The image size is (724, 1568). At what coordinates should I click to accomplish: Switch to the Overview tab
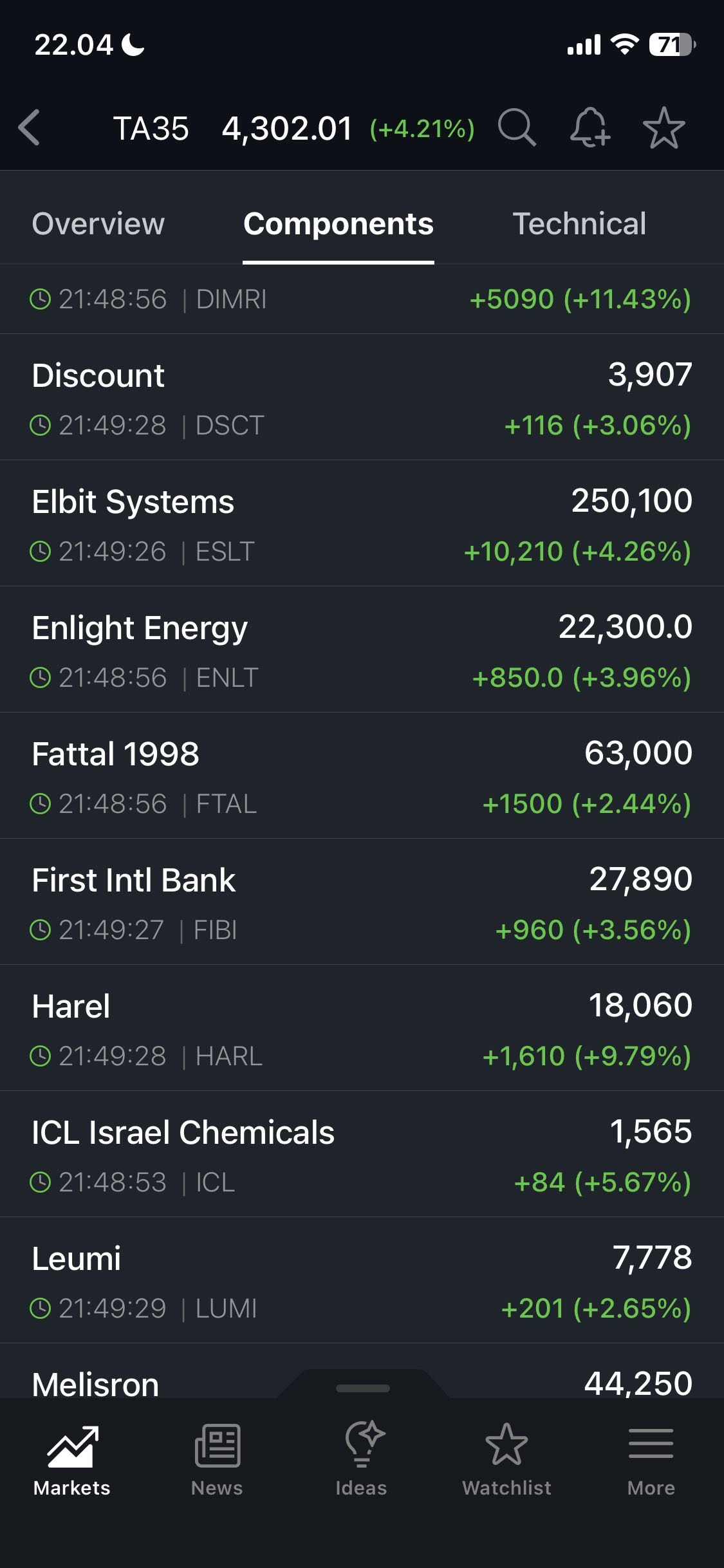click(98, 224)
